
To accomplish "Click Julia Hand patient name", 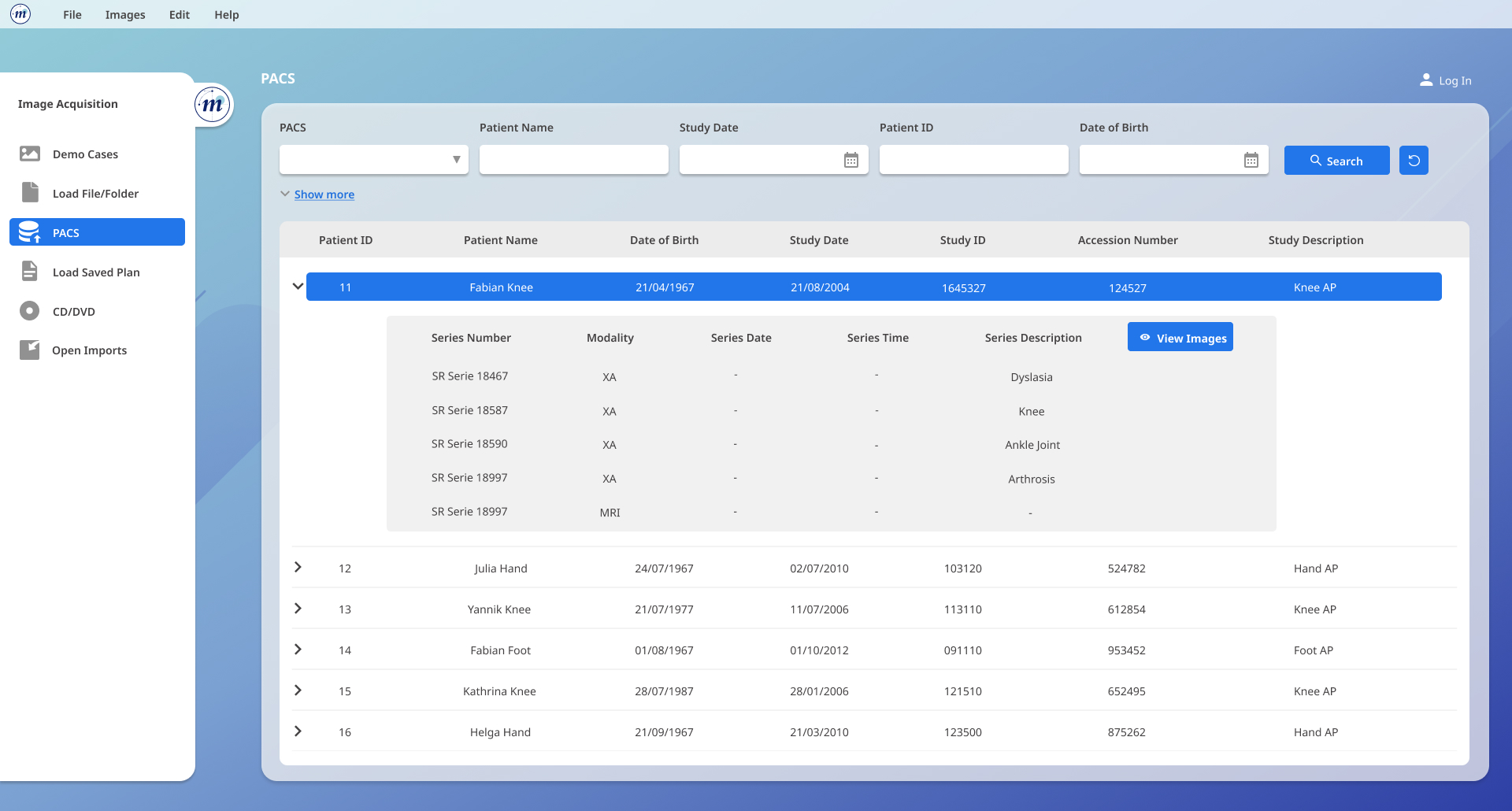I will click(x=501, y=568).
